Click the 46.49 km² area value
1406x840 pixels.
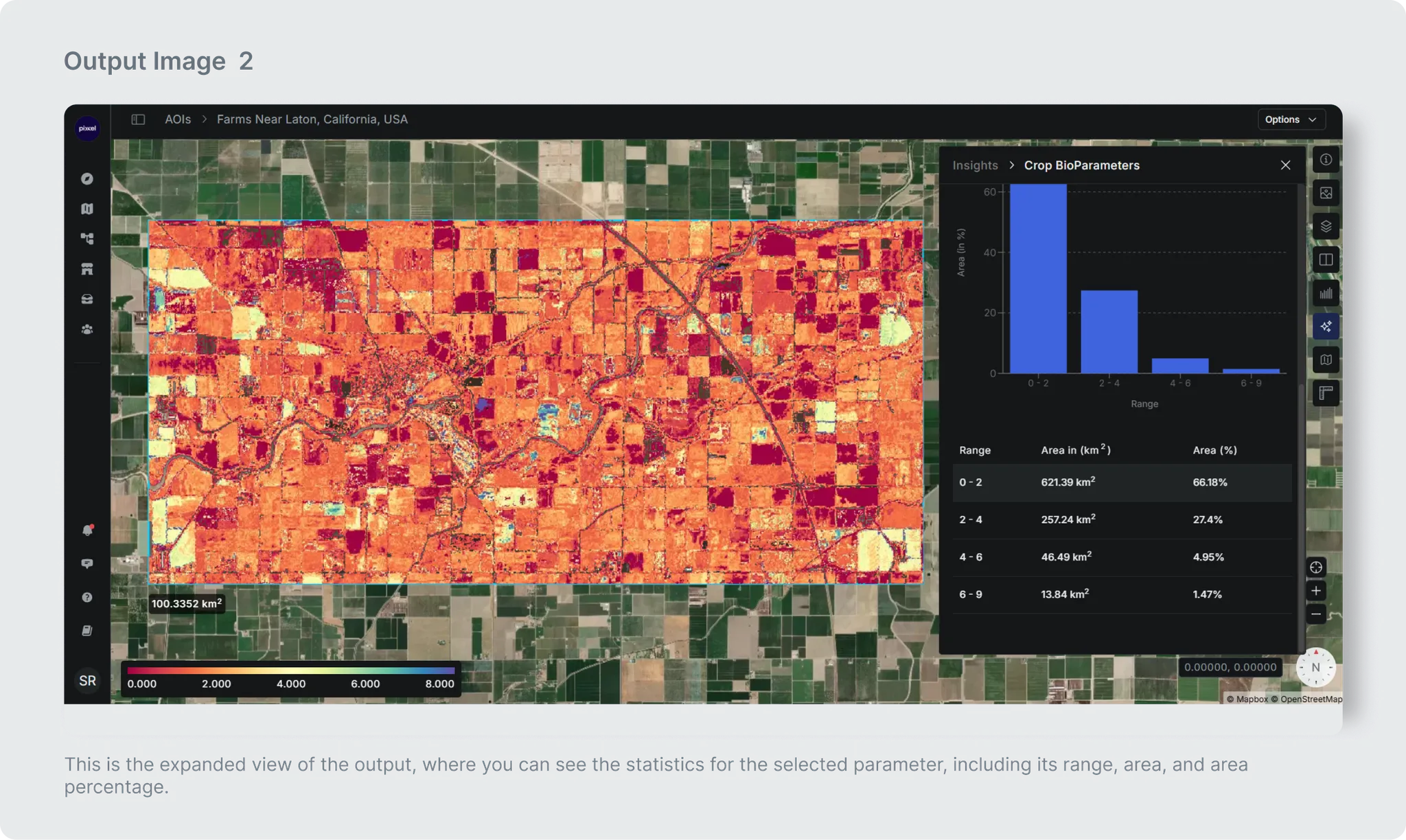(x=1065, y=557)
